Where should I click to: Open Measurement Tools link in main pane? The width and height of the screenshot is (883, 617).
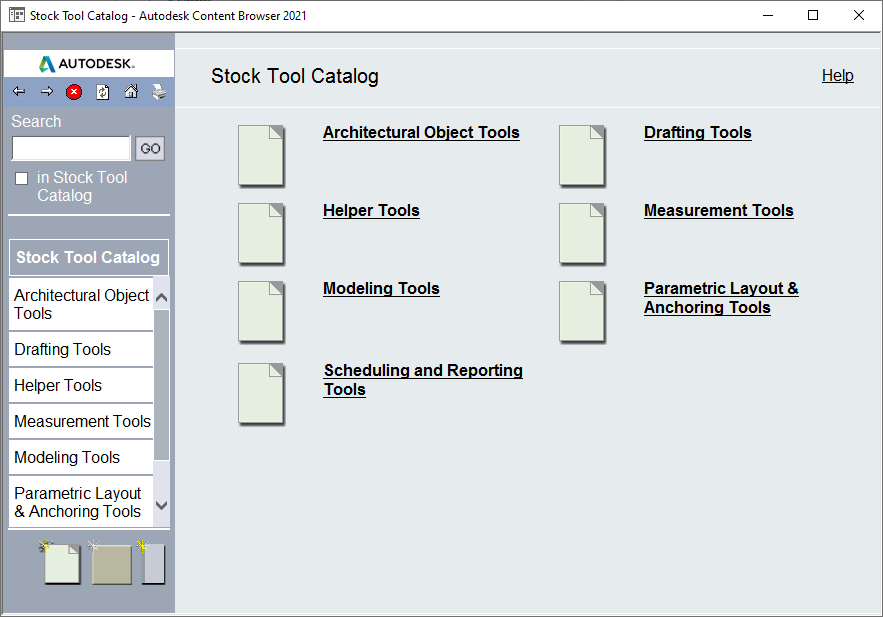(x=719, y=211)
